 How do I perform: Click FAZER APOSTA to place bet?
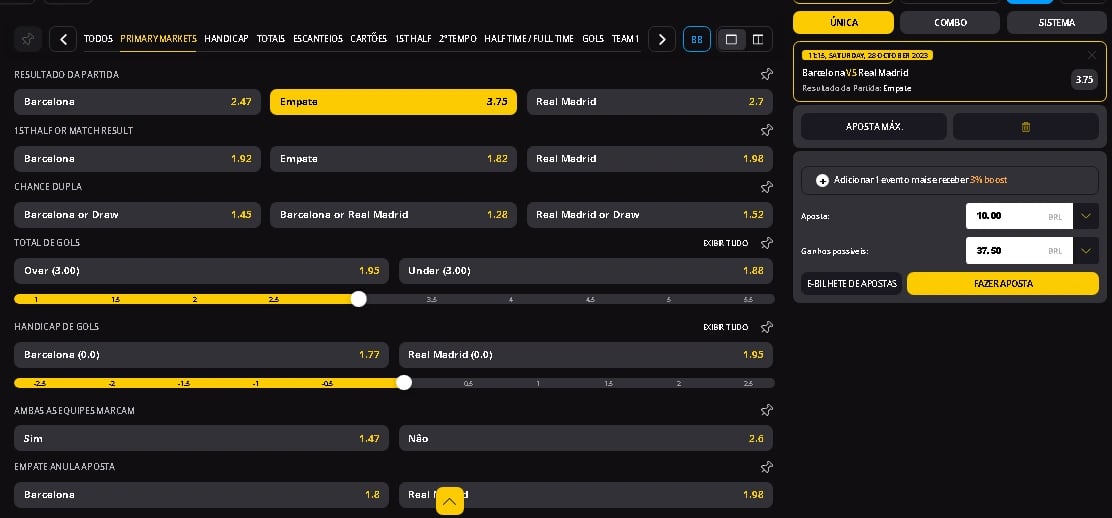coord(1003,284)
